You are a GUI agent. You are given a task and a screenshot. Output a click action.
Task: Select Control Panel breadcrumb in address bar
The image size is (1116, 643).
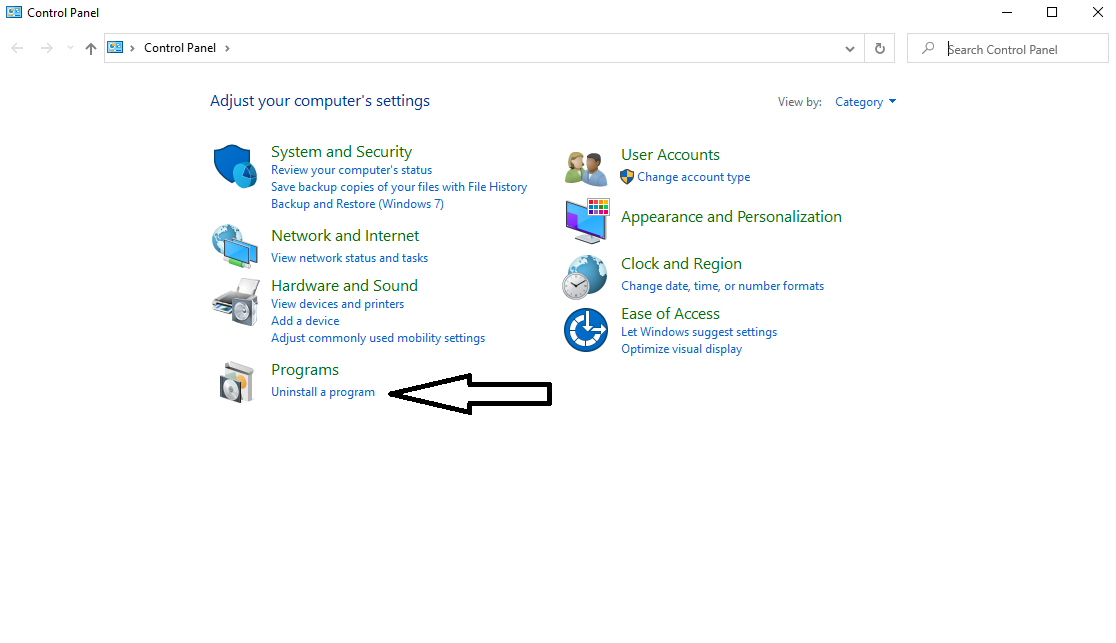tap(180, 48)
